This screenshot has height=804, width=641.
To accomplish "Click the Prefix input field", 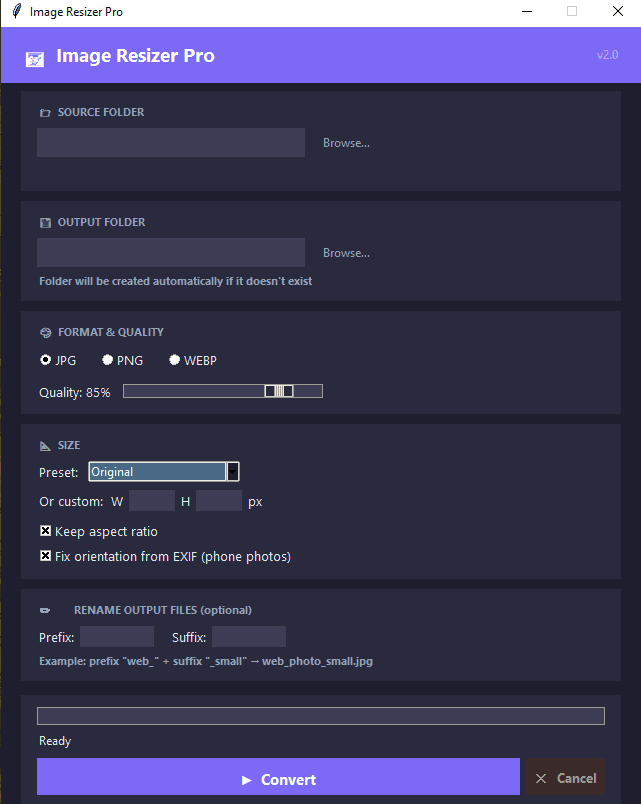I will point(117,636).
